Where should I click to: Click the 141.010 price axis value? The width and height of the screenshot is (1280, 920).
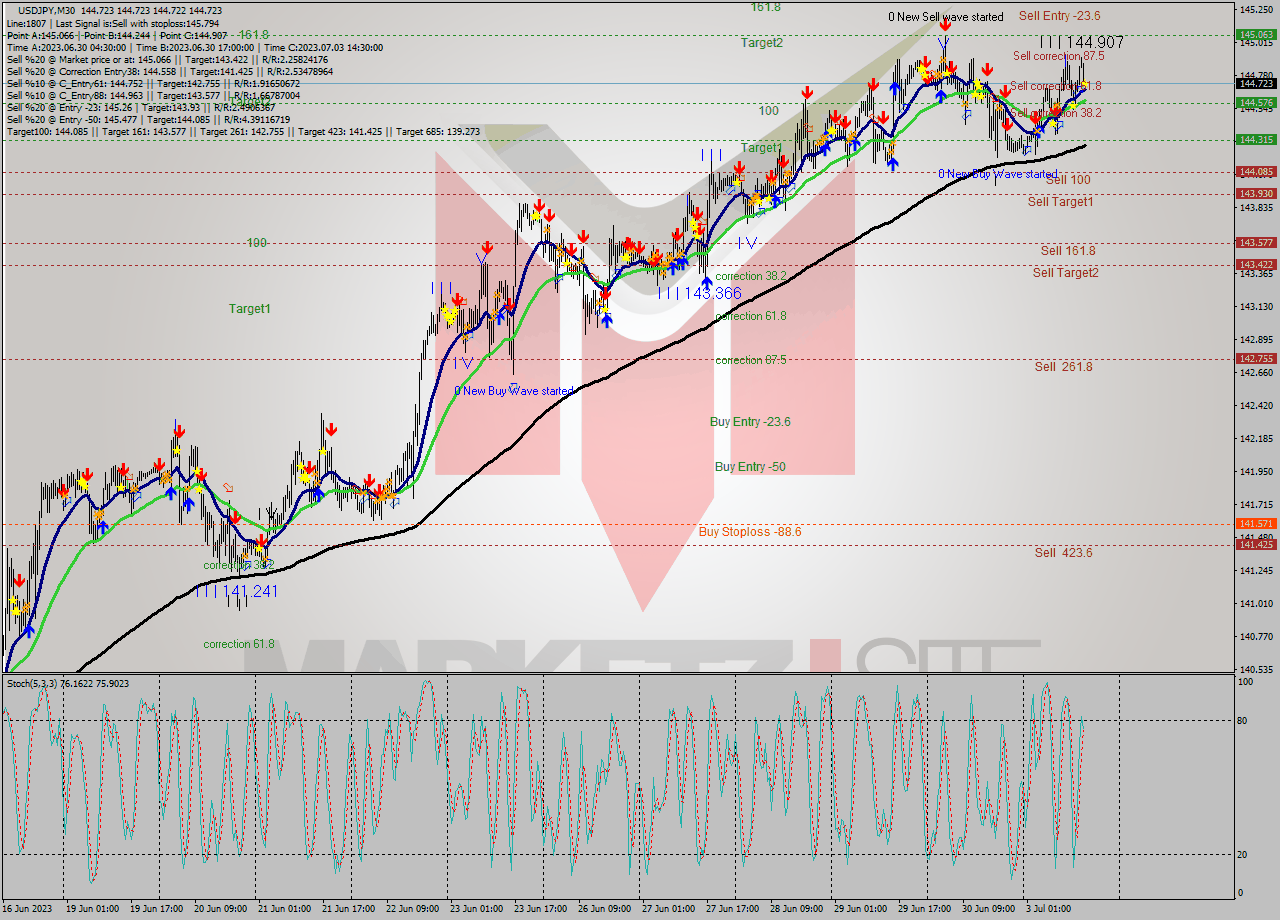(1256, 603)
